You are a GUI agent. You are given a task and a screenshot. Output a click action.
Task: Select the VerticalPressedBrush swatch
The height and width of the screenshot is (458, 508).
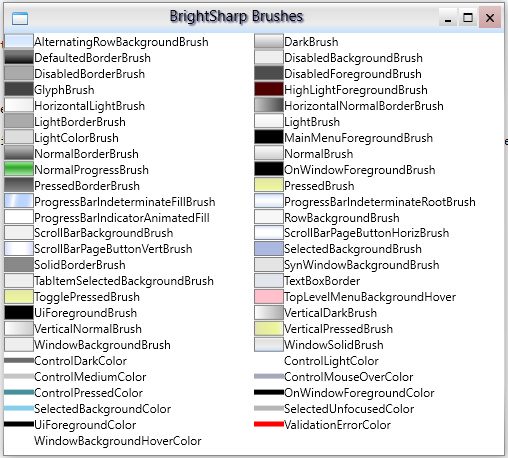[x=269, y=329]
